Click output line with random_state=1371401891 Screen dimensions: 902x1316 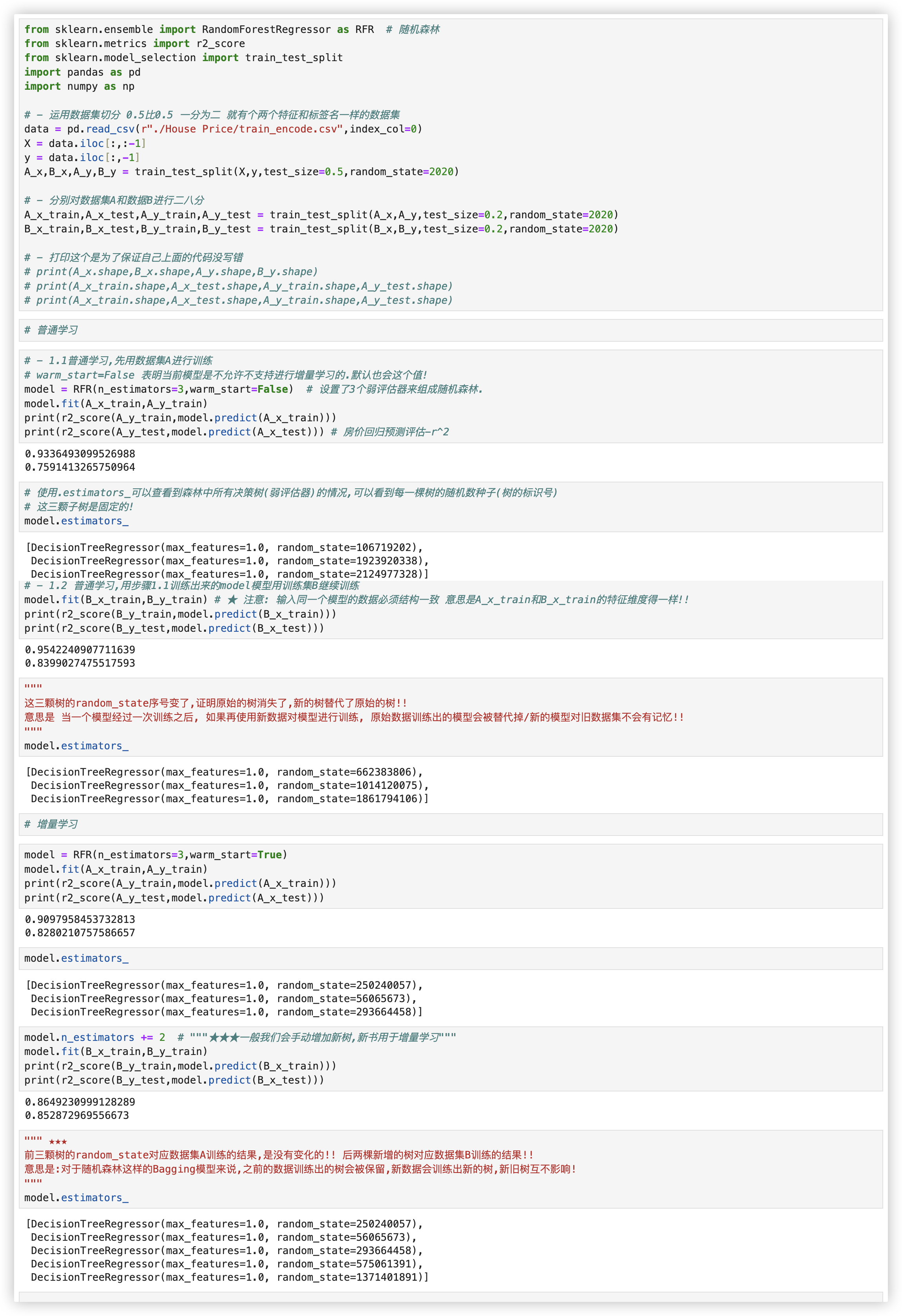click(x=229, y=1277)
